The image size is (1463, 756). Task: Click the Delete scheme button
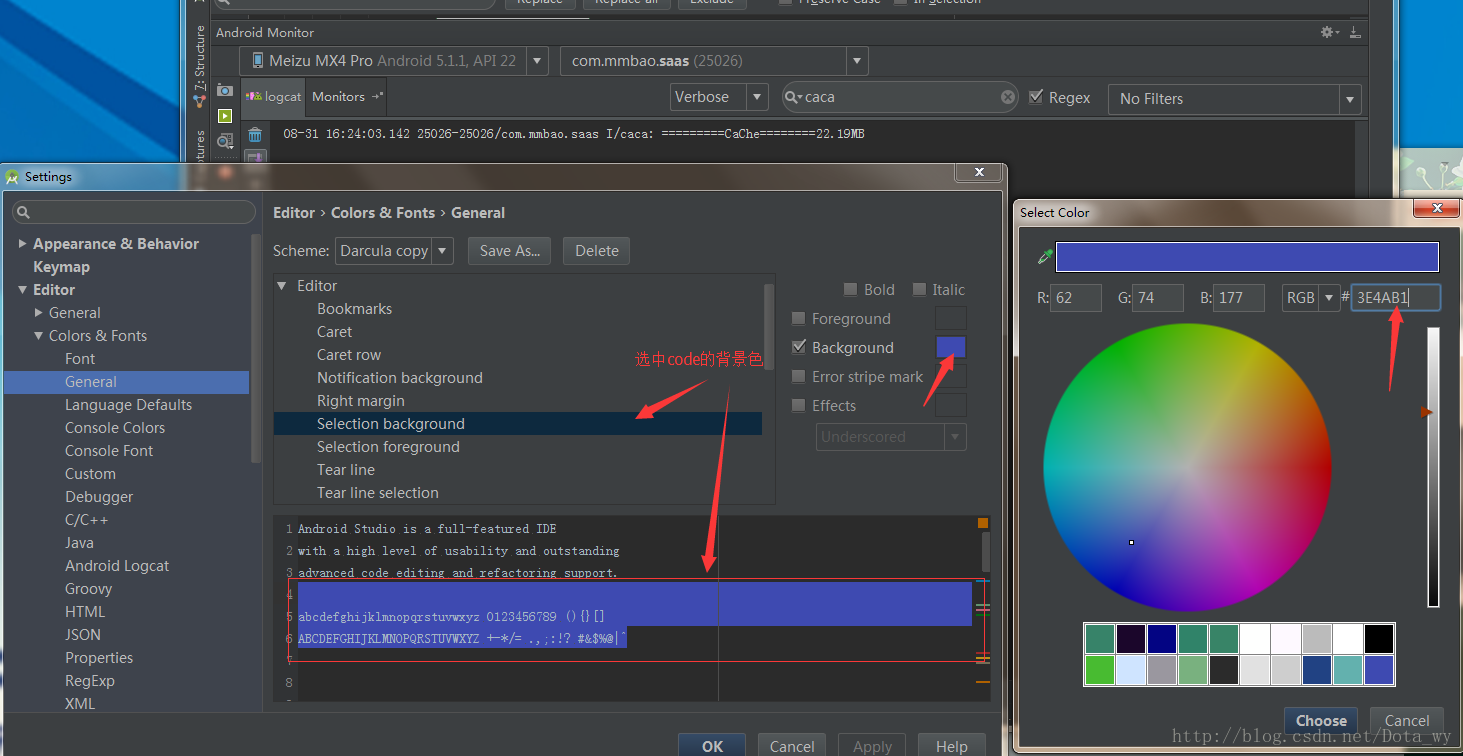point(597,251)
